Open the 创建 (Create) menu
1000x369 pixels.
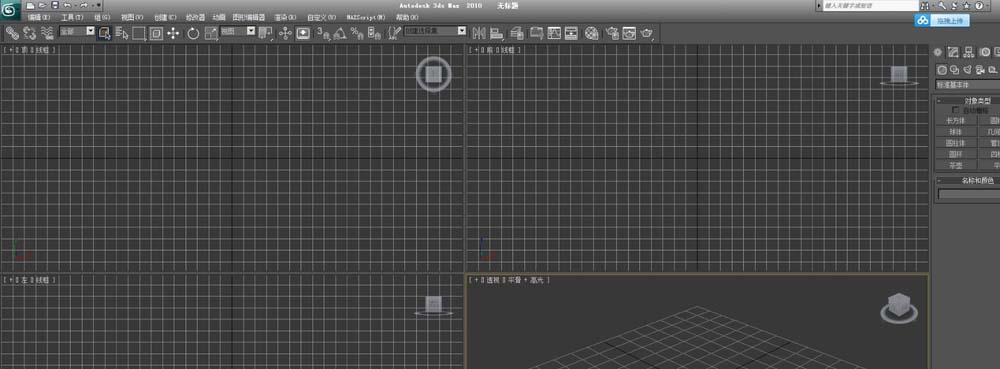(x=165, y=17)
